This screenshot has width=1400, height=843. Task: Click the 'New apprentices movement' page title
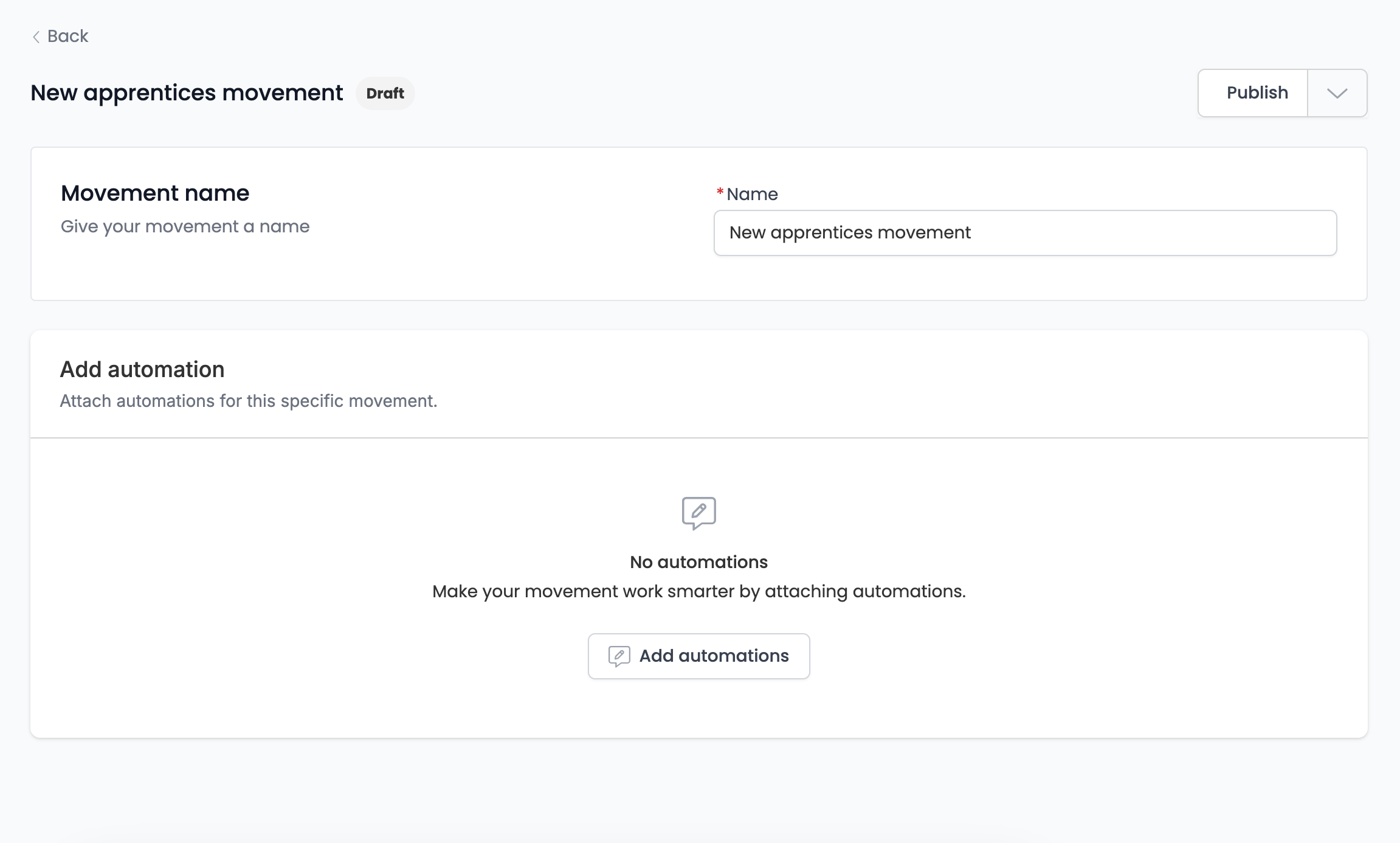click(187, 93)
